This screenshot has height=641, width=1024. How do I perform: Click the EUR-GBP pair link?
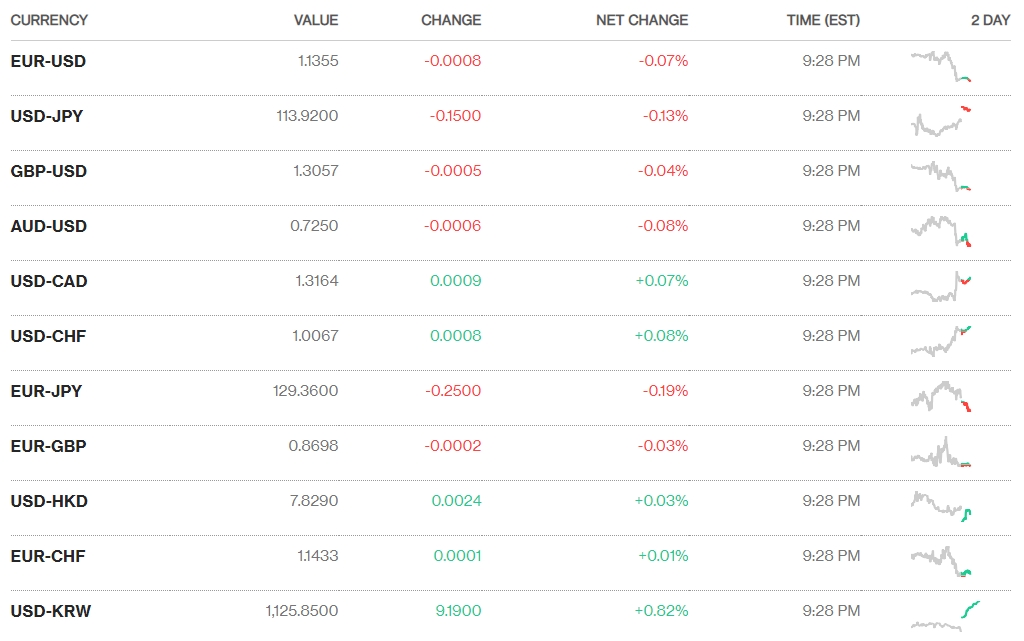[x=48, y=446]
